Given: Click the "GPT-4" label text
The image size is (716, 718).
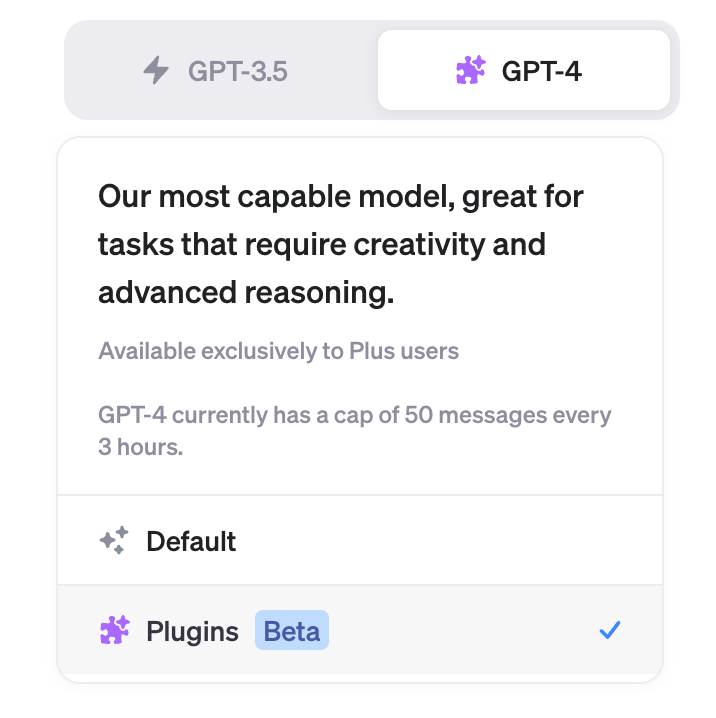Looking at the screenshot, I should [x=541, y=71].
